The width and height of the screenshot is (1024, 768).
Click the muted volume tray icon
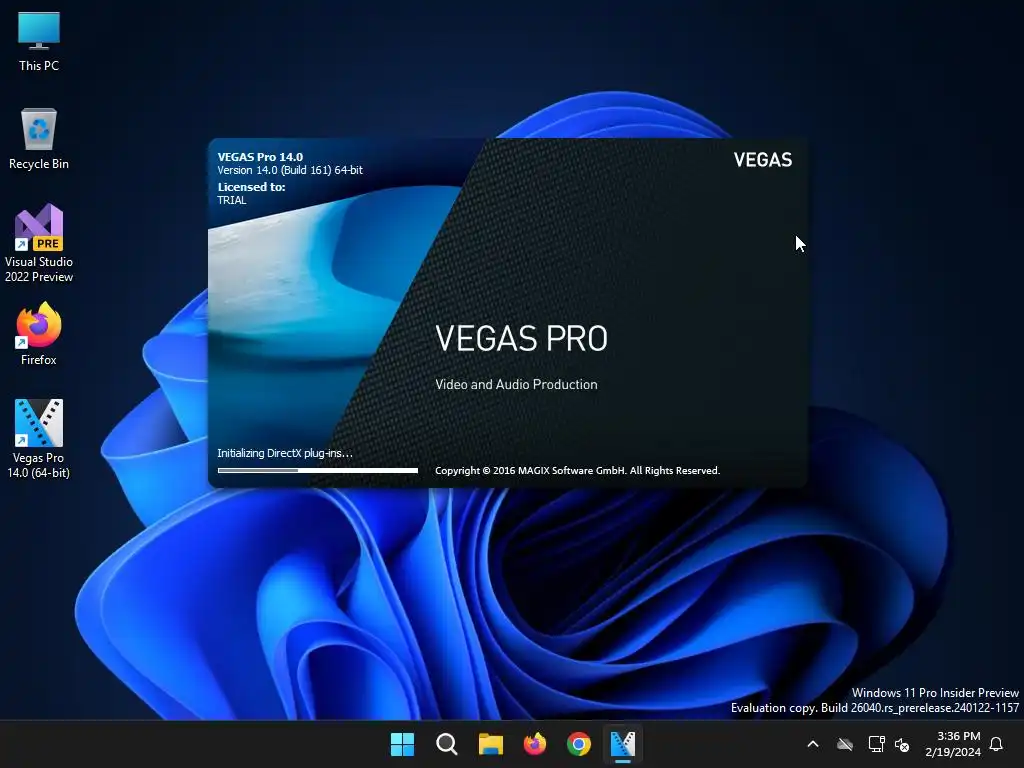(902, 744)
